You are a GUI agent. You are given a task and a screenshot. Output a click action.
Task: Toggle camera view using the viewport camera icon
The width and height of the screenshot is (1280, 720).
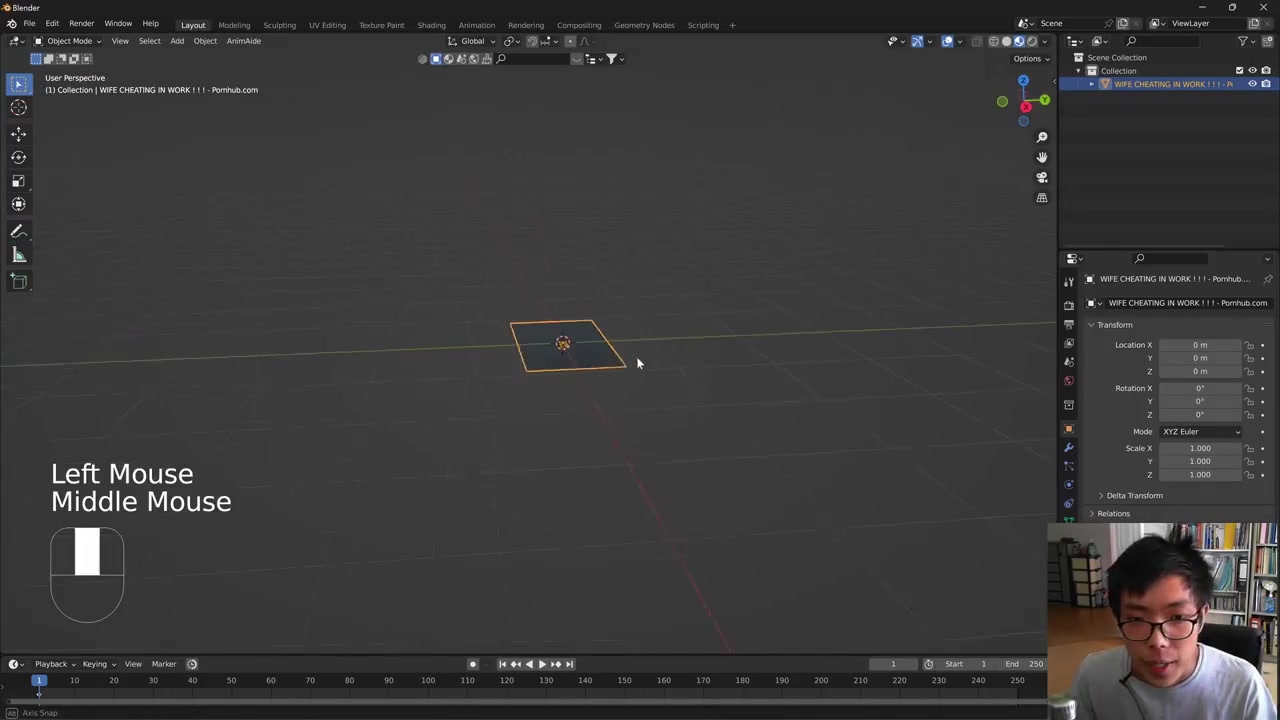[x=1041, y=177]
